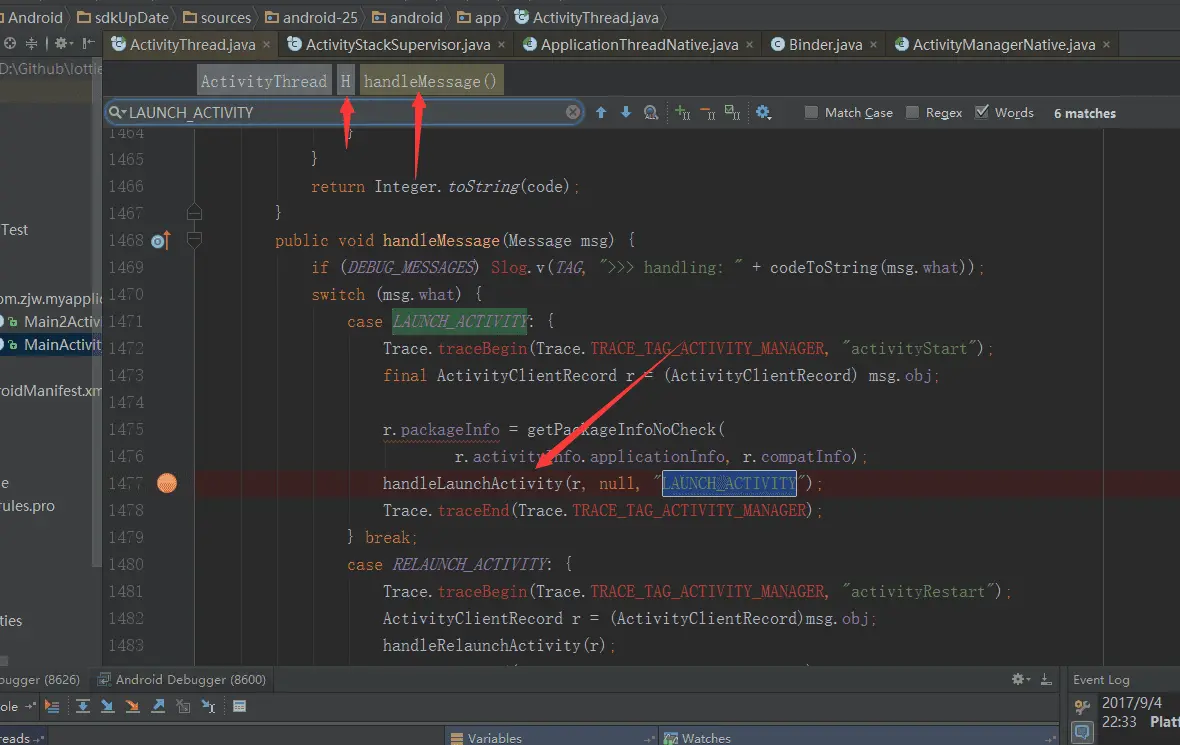This screenshot has width=1180, height=745.
Task: Go to next search occurrence arrow
Action: [x=625, y=112]
